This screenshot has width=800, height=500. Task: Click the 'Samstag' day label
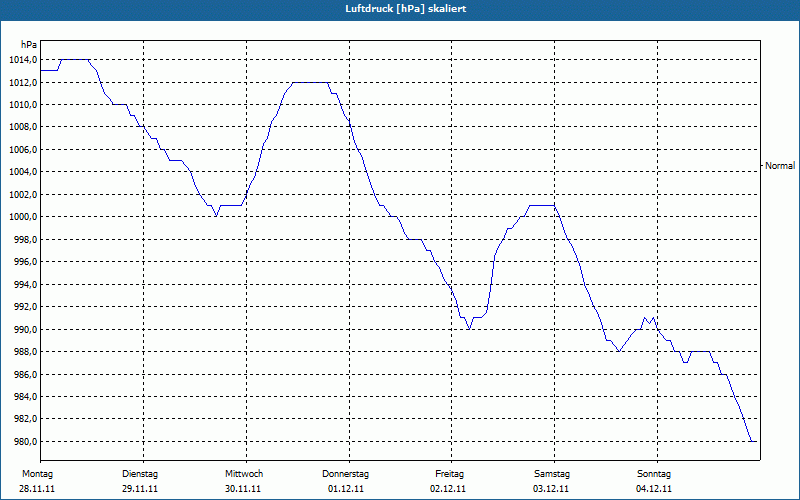pyautogui.click(x=552, y=474)
